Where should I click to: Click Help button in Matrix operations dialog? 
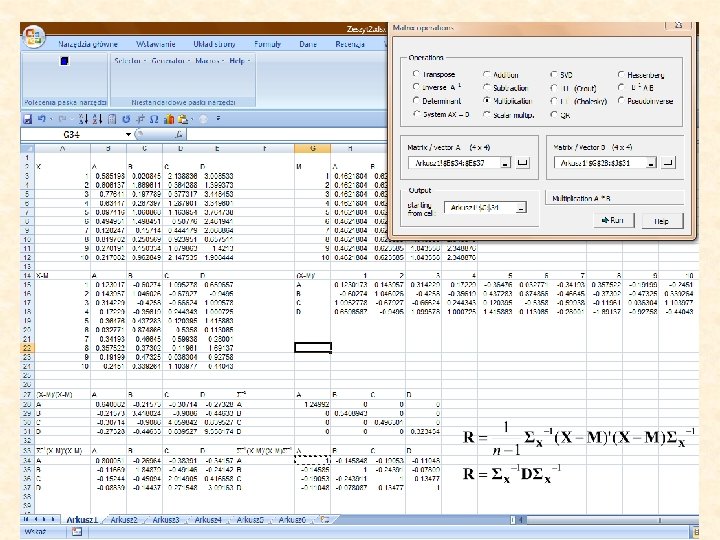662,221
